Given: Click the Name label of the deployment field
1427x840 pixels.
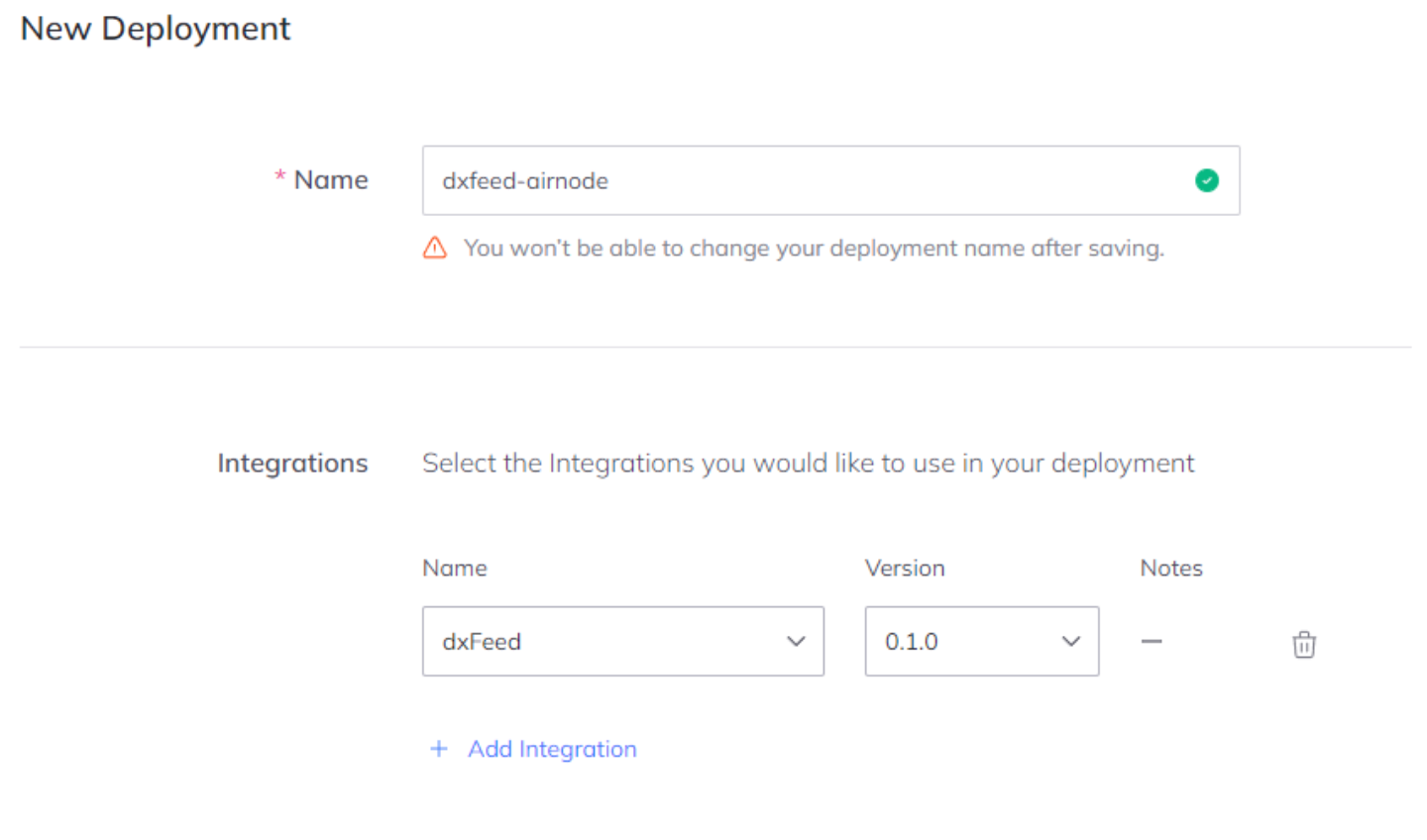Looking at the screenshot, I should 331,180.
